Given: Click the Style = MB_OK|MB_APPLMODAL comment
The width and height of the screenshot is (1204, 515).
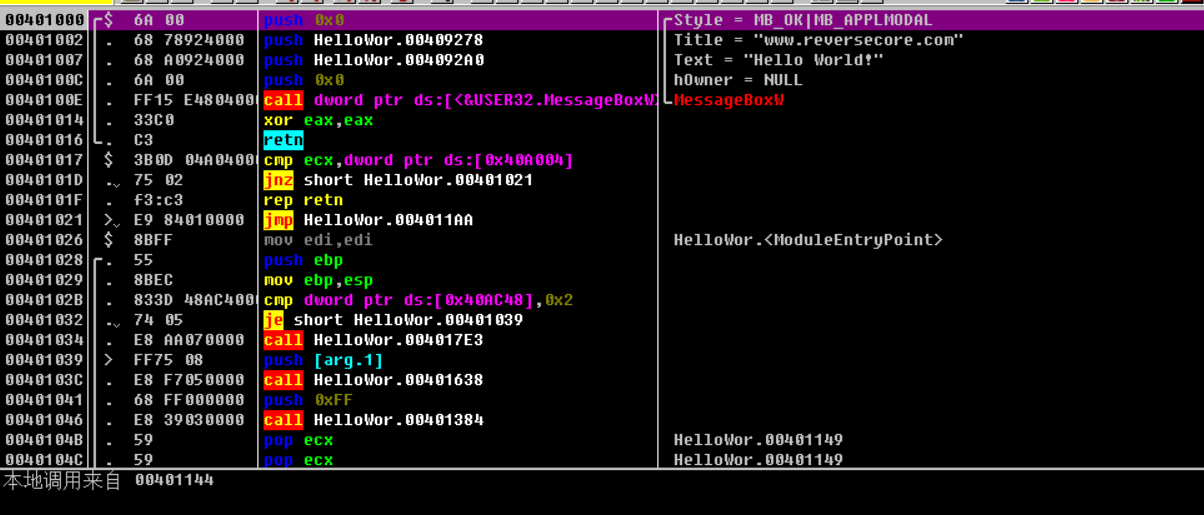Looking at the screenshot, I should [x=803, y=20].
